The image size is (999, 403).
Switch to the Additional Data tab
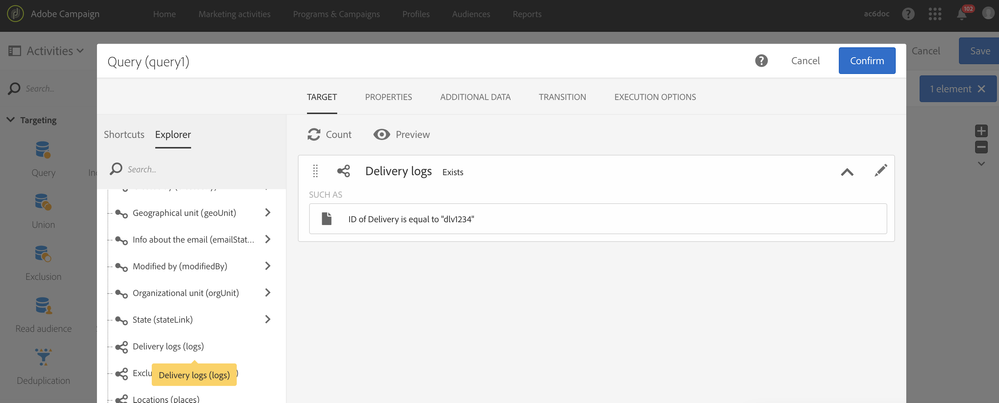475,97
